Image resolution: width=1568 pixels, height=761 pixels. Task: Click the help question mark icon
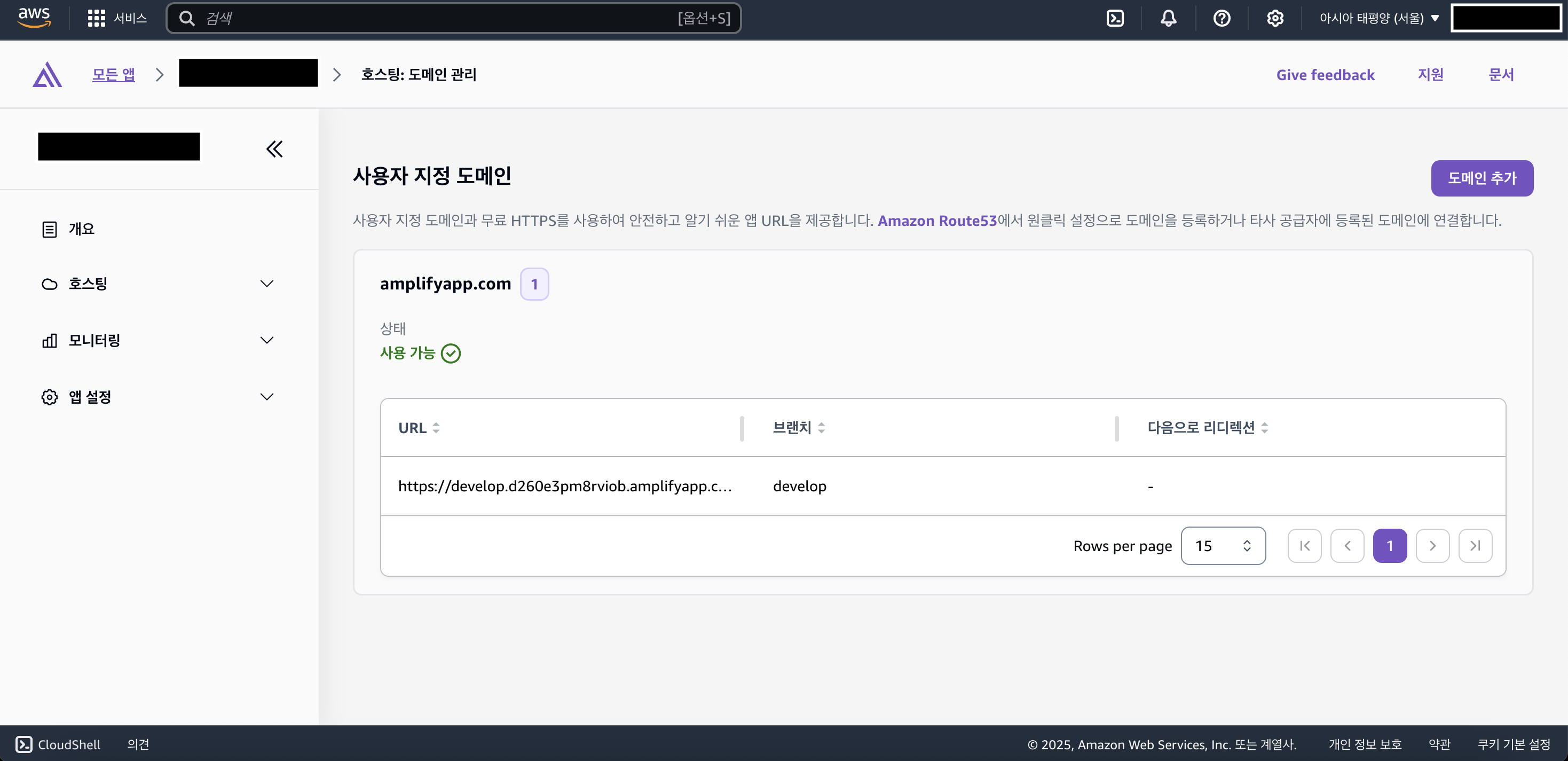1221,18
